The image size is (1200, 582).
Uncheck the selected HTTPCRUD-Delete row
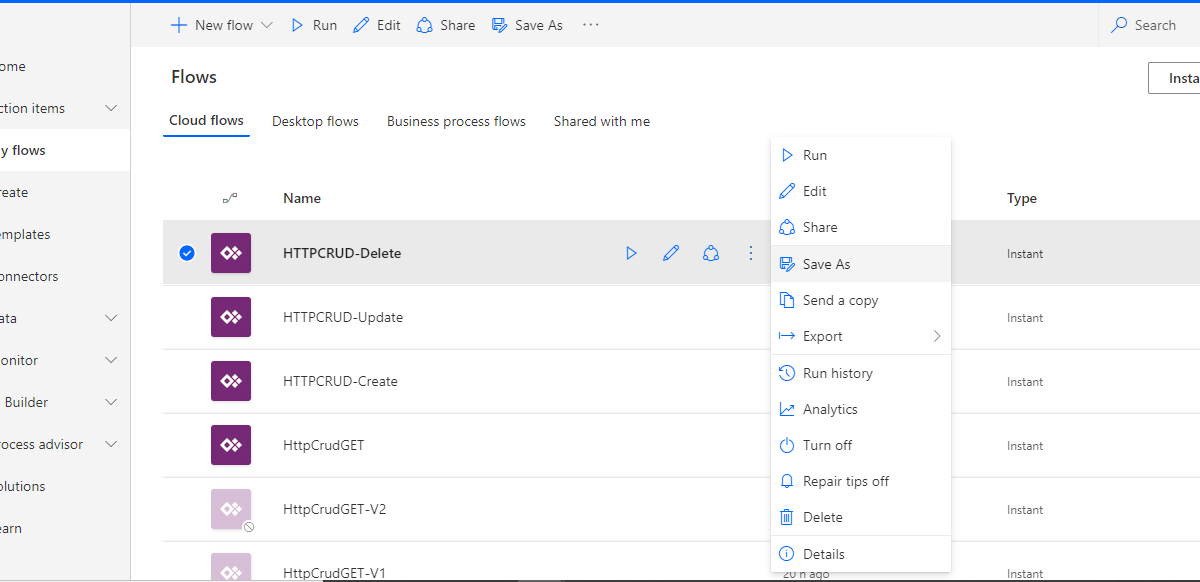tap(187, 252)
